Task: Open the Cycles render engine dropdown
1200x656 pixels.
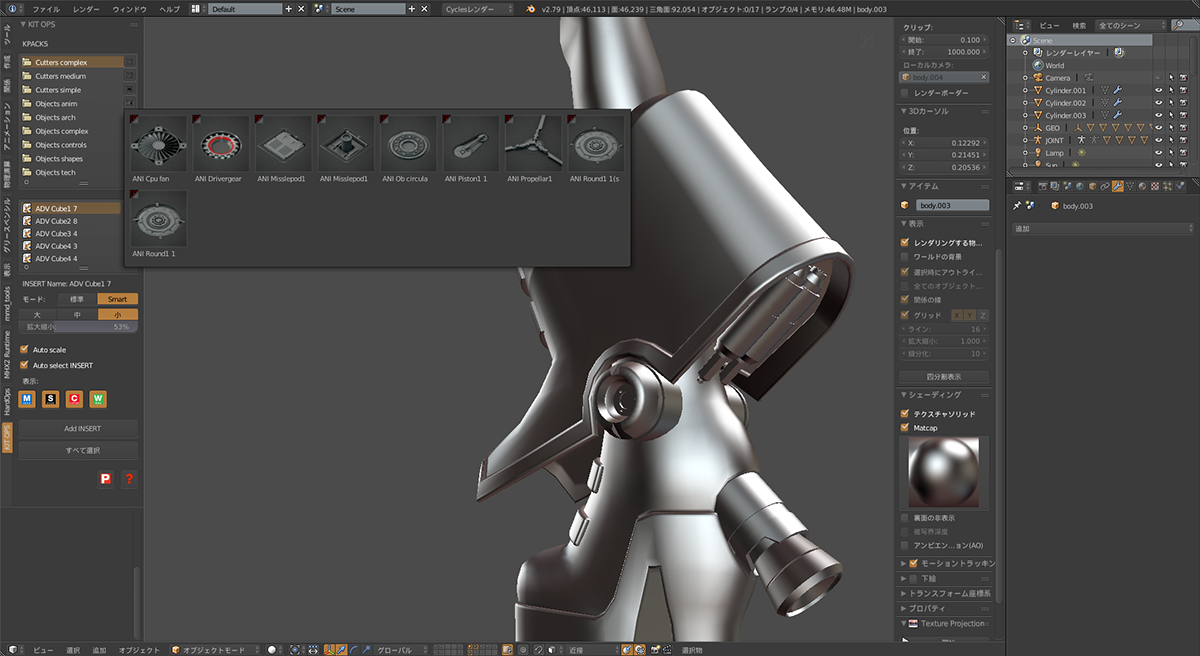Action: coord(477,9)
